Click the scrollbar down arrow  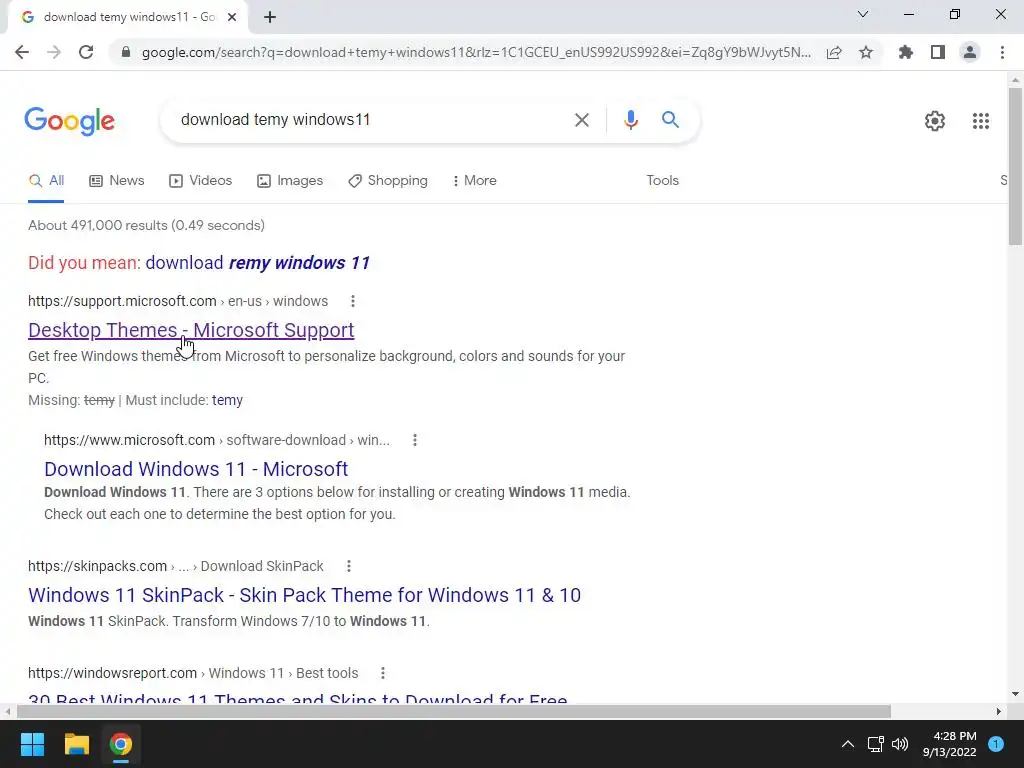(1015, 694)
